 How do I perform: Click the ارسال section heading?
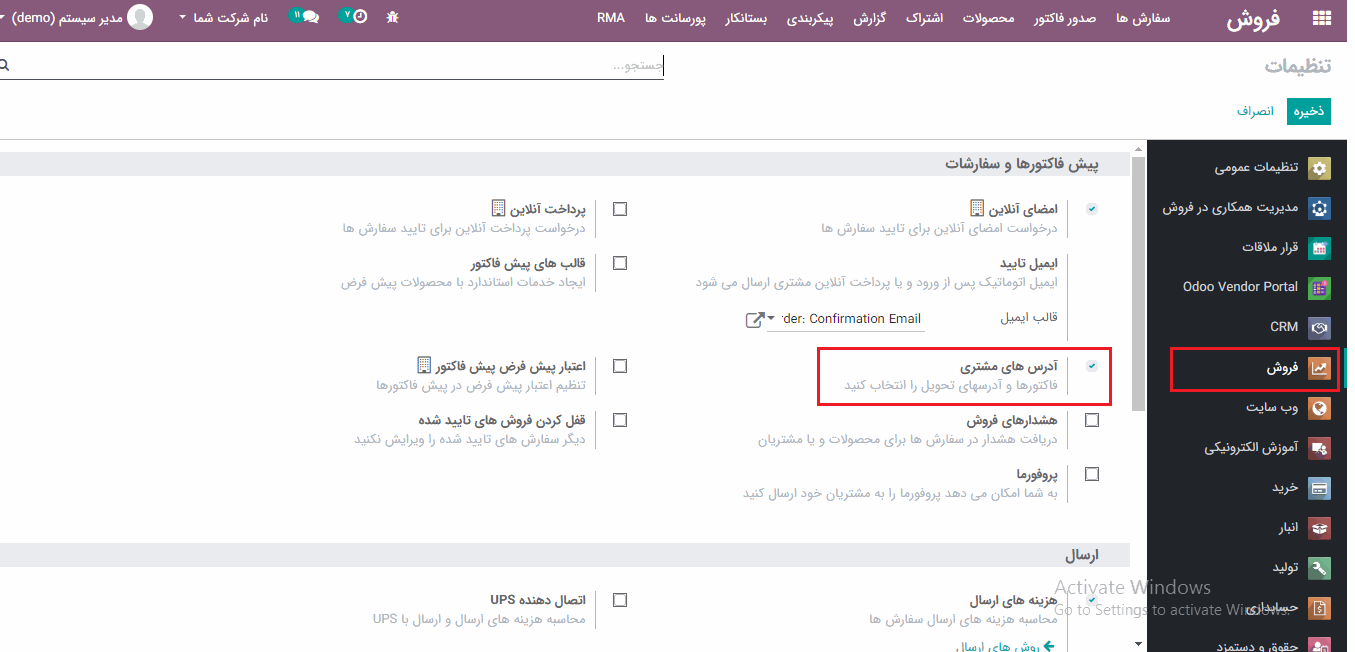click(1082, 554)
